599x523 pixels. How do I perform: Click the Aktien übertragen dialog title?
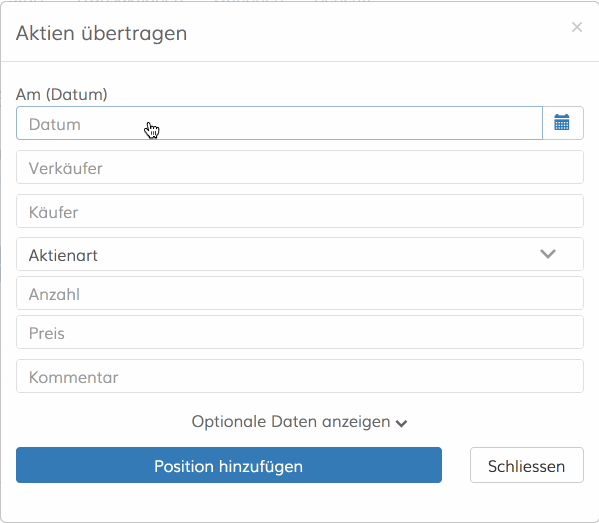tap(102, 33)
